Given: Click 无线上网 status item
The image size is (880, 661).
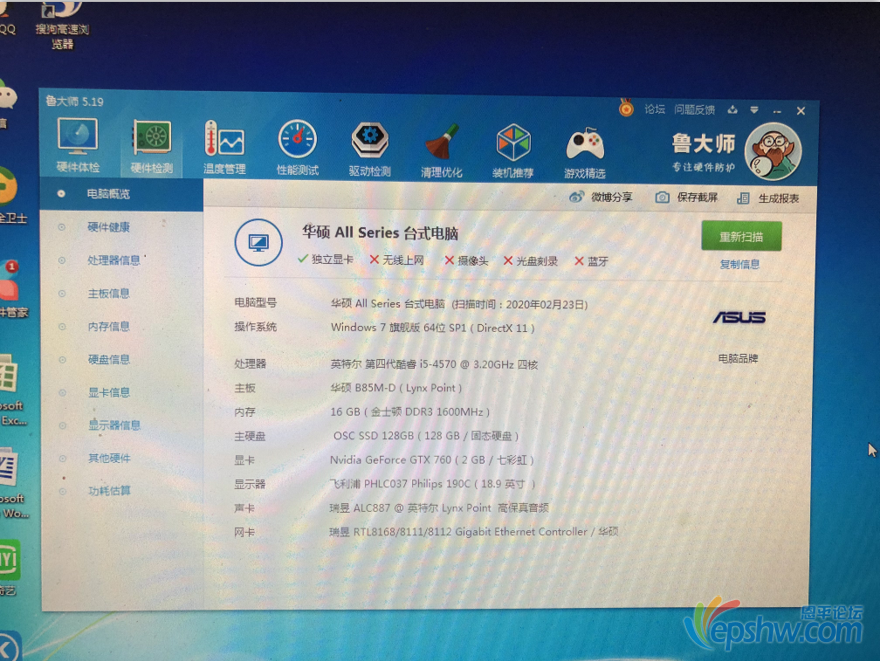Looking at the screenshot, I should click(397, 260).
